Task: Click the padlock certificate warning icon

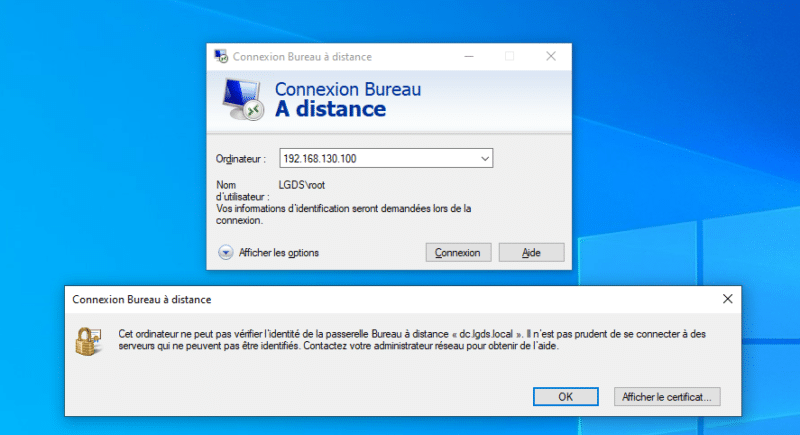Action: 89,341
